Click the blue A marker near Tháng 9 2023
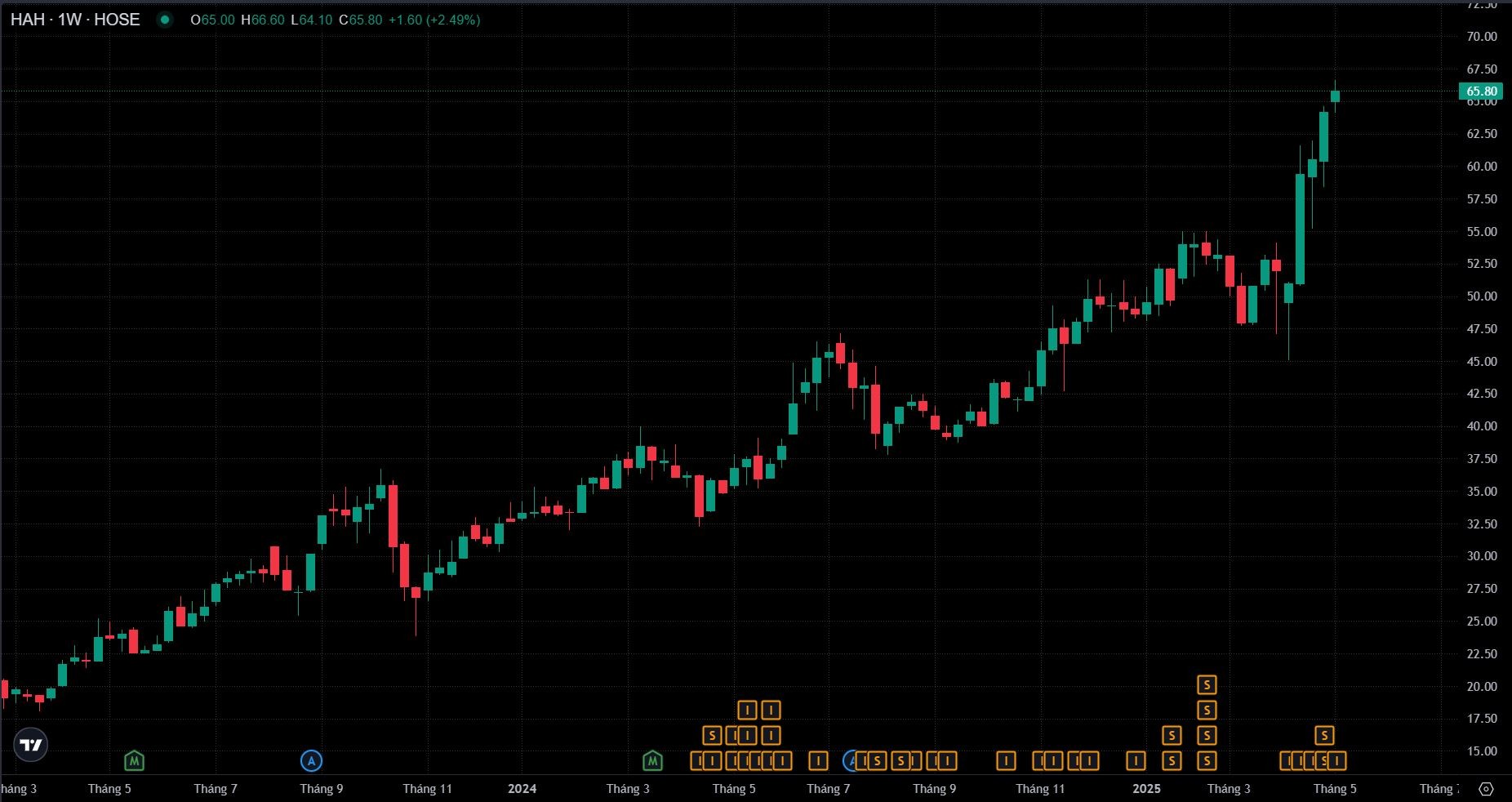This screenshot has height=802, width=1512. (311, 761)
